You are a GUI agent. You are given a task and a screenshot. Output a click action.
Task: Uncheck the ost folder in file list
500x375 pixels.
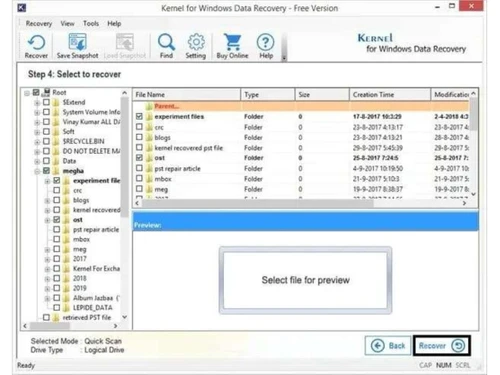(139, 158)
